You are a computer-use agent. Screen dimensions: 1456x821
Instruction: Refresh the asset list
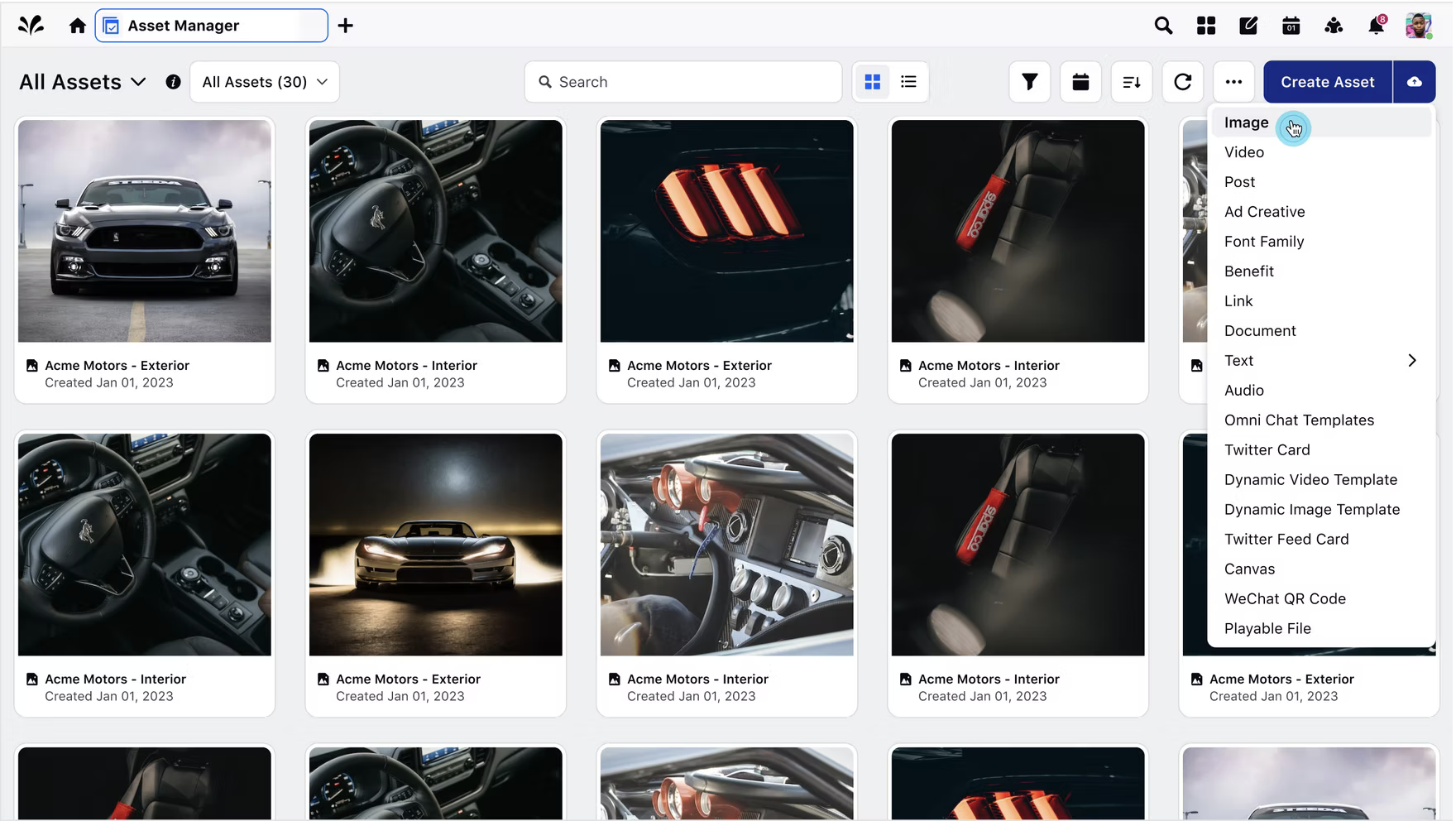[x=1183, y=82]
